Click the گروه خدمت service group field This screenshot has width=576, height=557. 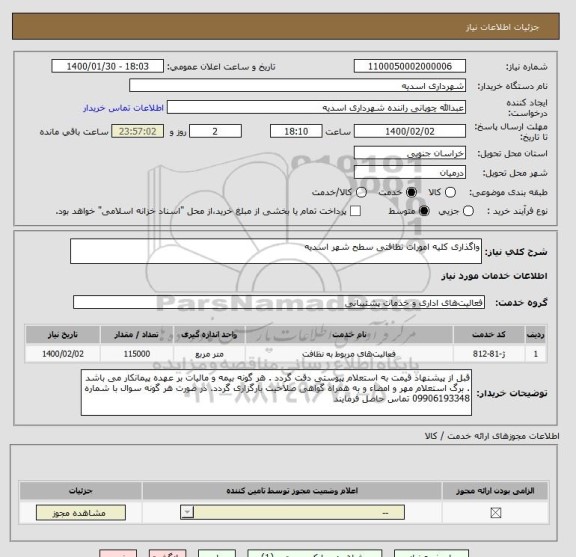(x=279, y=302)
